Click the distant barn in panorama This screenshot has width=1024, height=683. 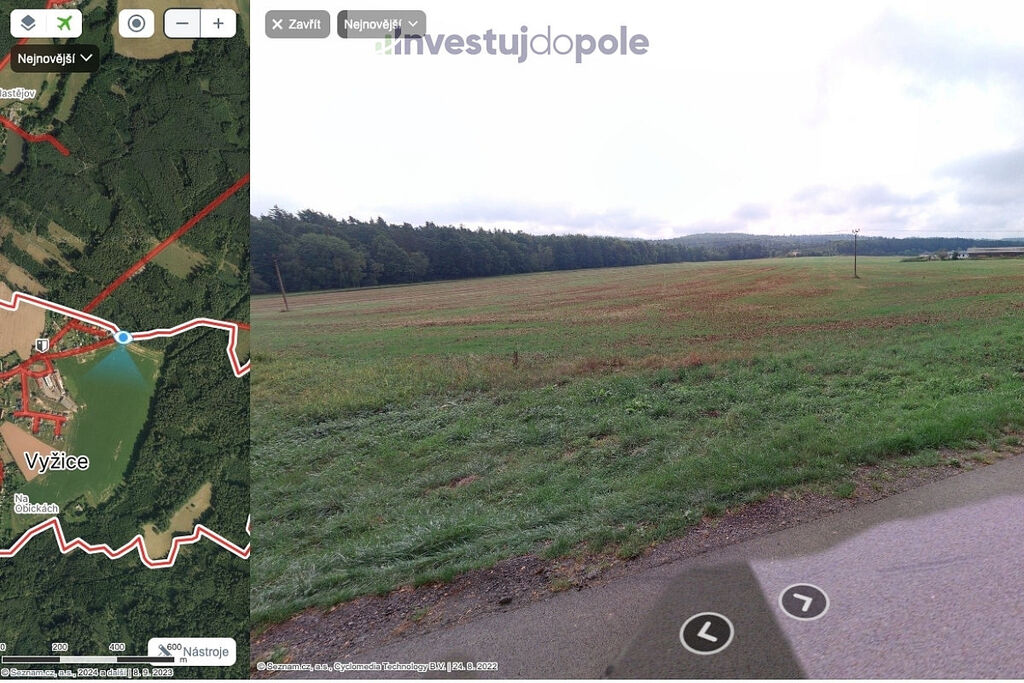tap(995, 252)
